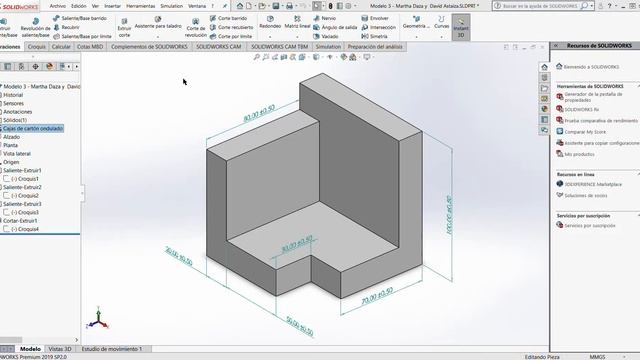Choose the Intersección tool
The width and height of the screenshot is (640, 360).
pos(378,27)
